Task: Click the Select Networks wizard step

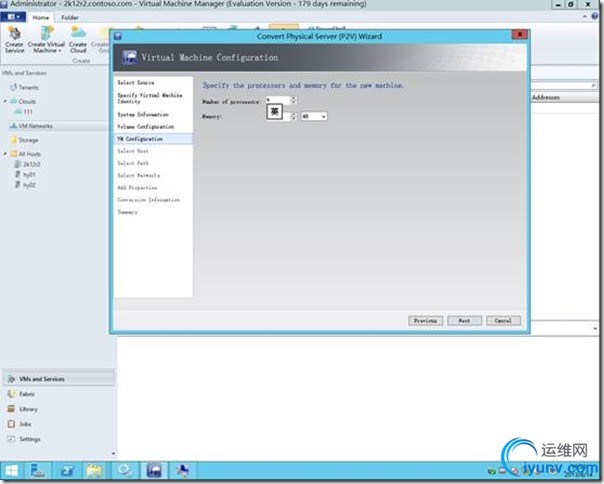Action: tap(139, 175)
